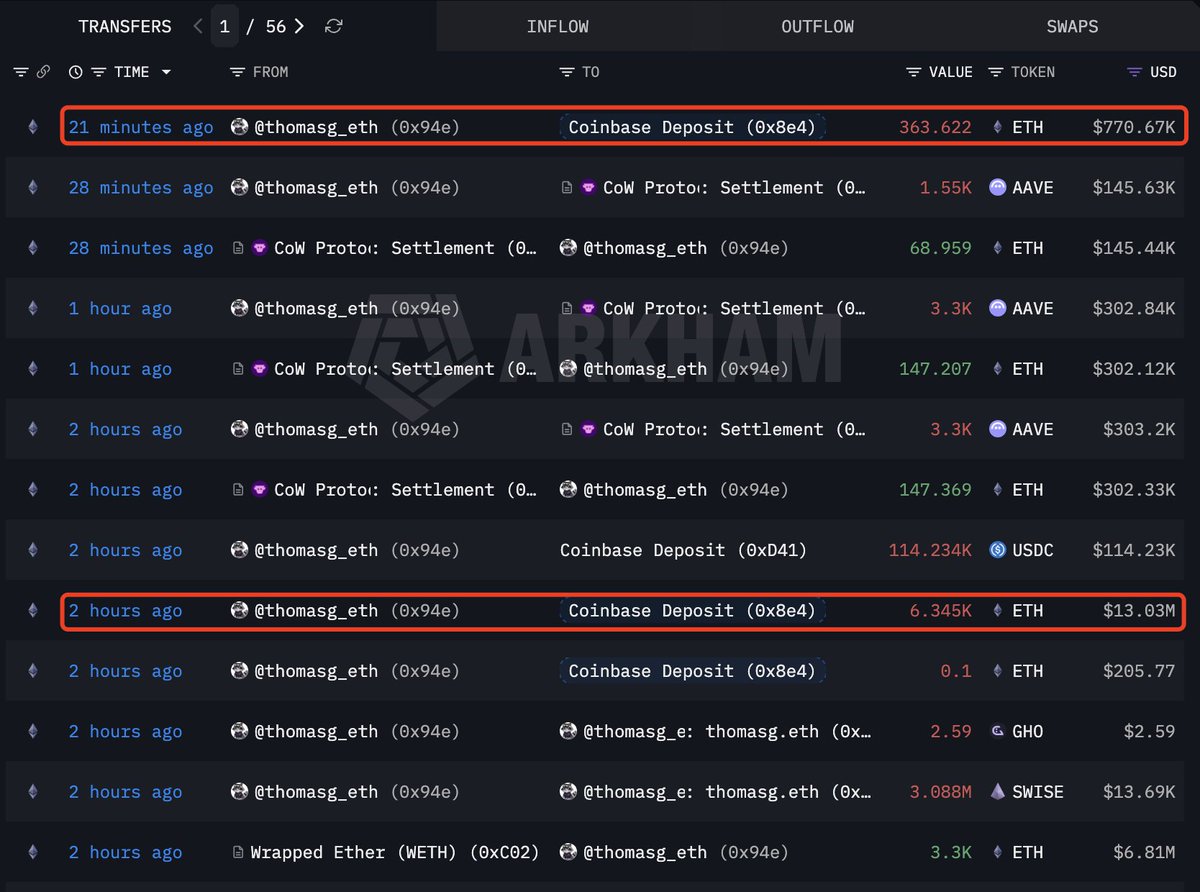
Task: Click the USDC token icon
Action: (997, 550)
